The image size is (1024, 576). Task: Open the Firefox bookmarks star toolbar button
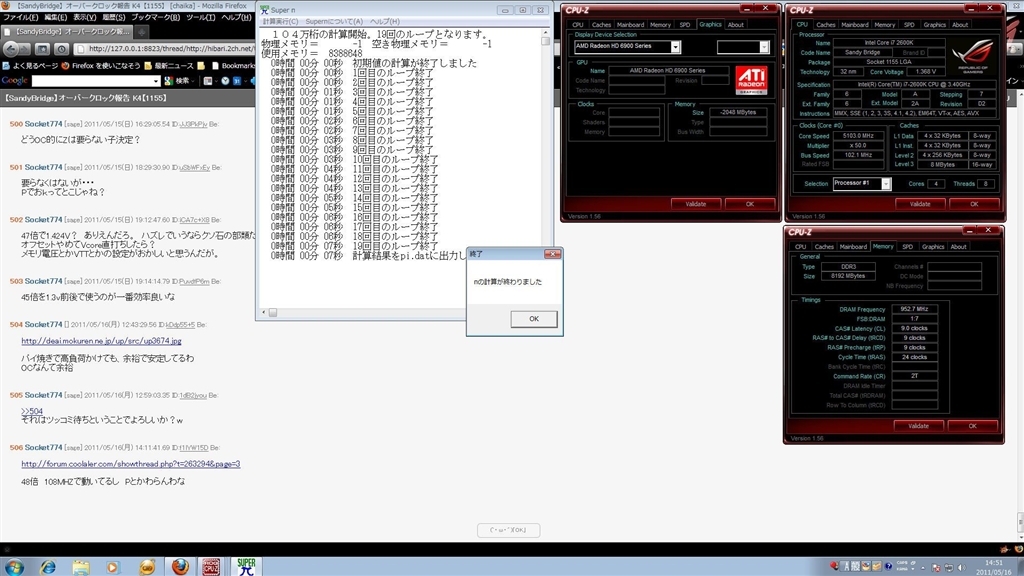click(x=42, y=49)
